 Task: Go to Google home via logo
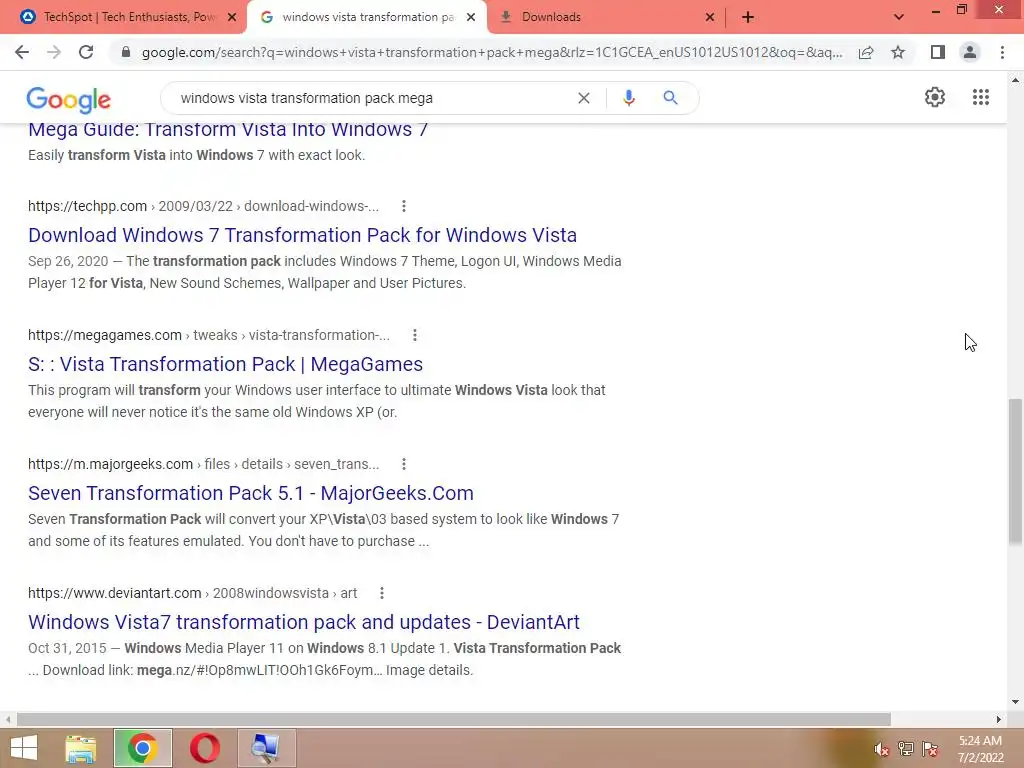pos(69,99)
